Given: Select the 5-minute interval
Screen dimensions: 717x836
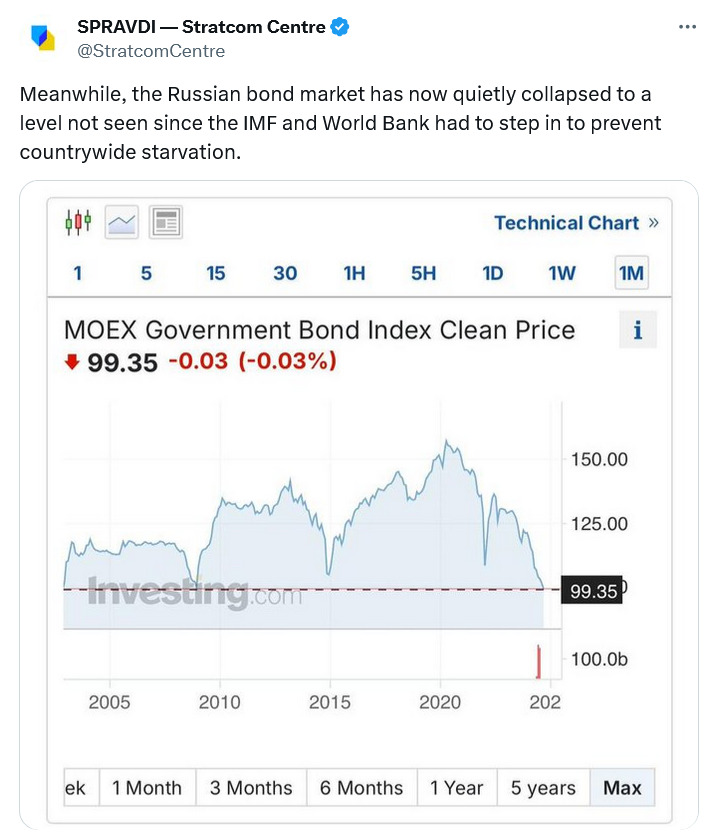Looking at the screenshot, I should 146,273.
